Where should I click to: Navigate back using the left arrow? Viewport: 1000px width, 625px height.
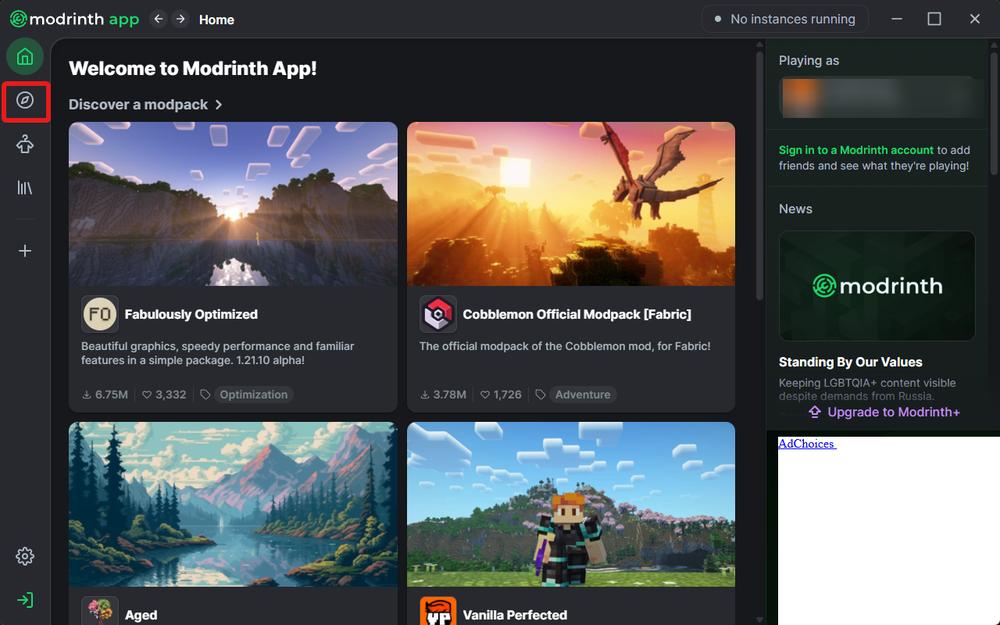coord(158,18)
